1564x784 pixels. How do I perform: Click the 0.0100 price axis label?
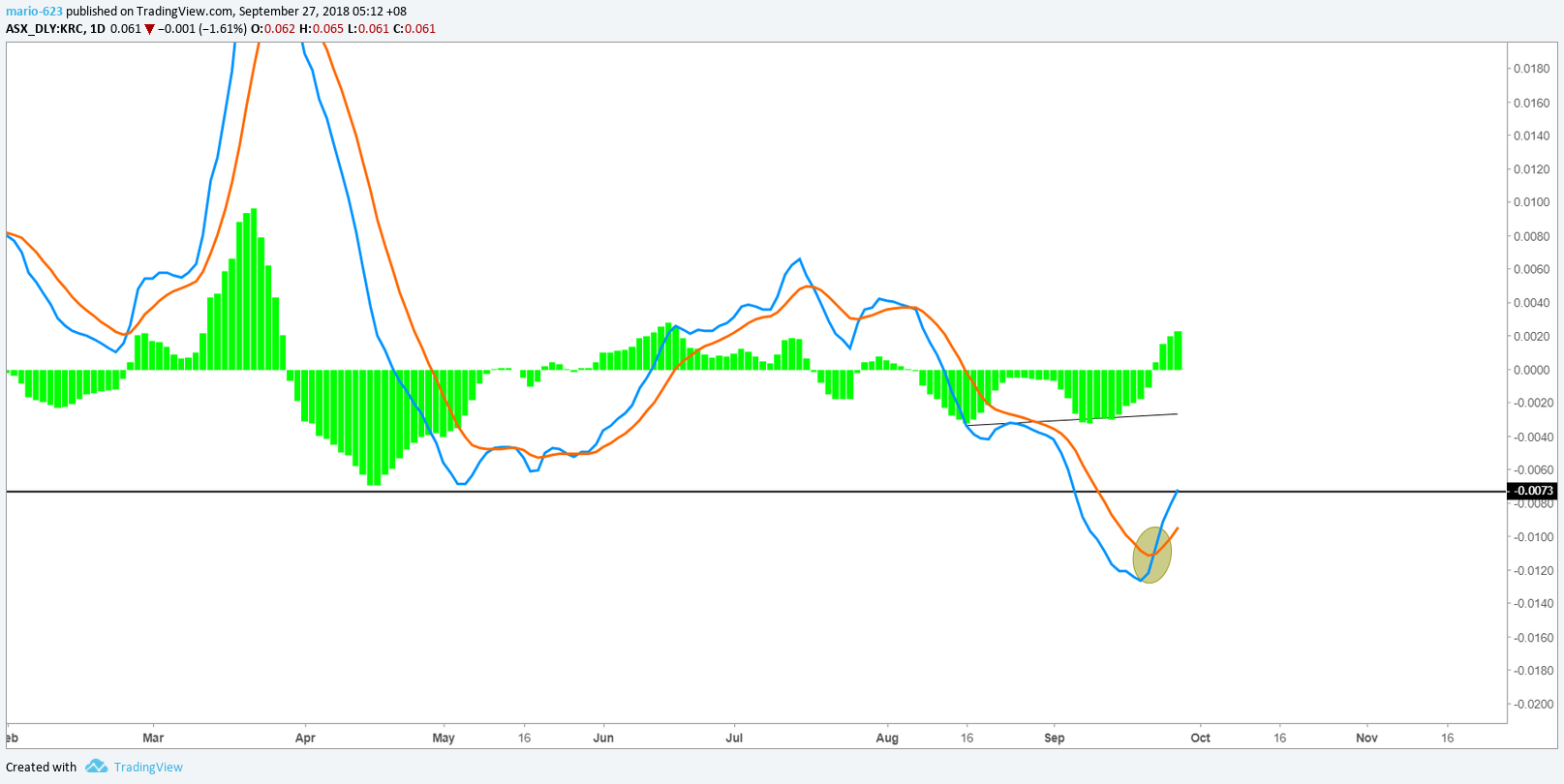1531,202
